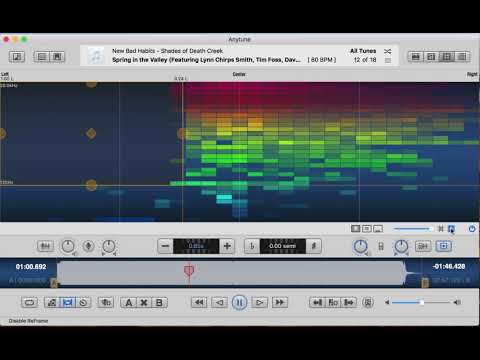Click the 0.00 semi pitch display
Image resolution: width=480 pixels, height=360 pixels.
pos(283,246)
